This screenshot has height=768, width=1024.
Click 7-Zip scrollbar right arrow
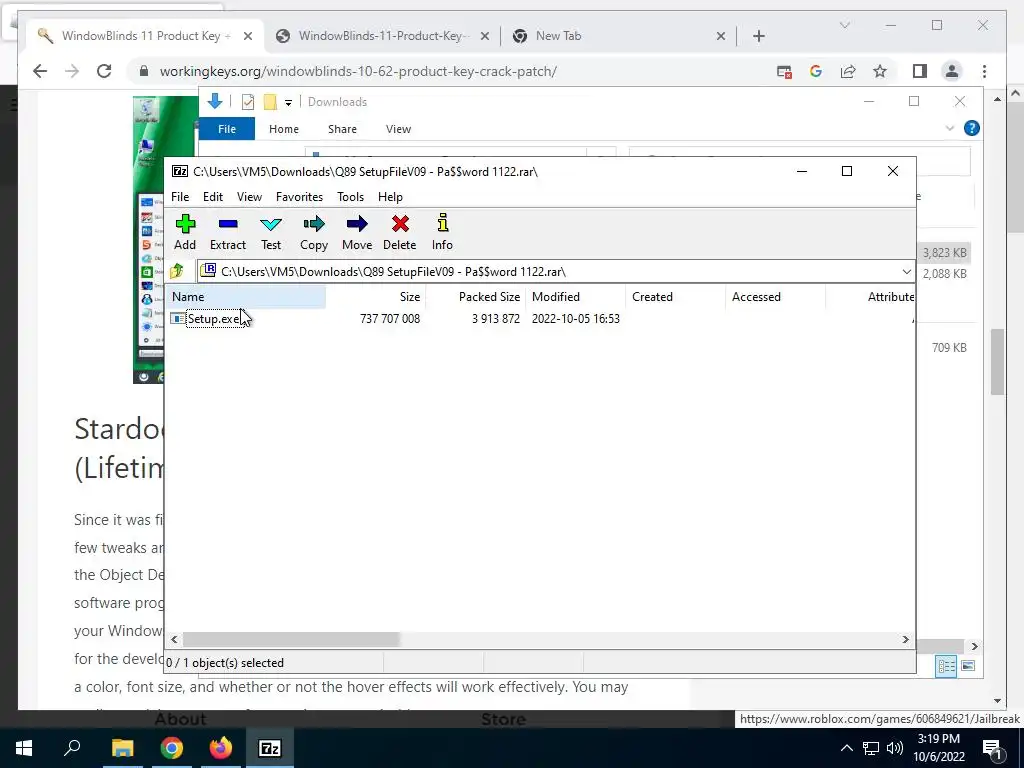click(x=906, y=639)
